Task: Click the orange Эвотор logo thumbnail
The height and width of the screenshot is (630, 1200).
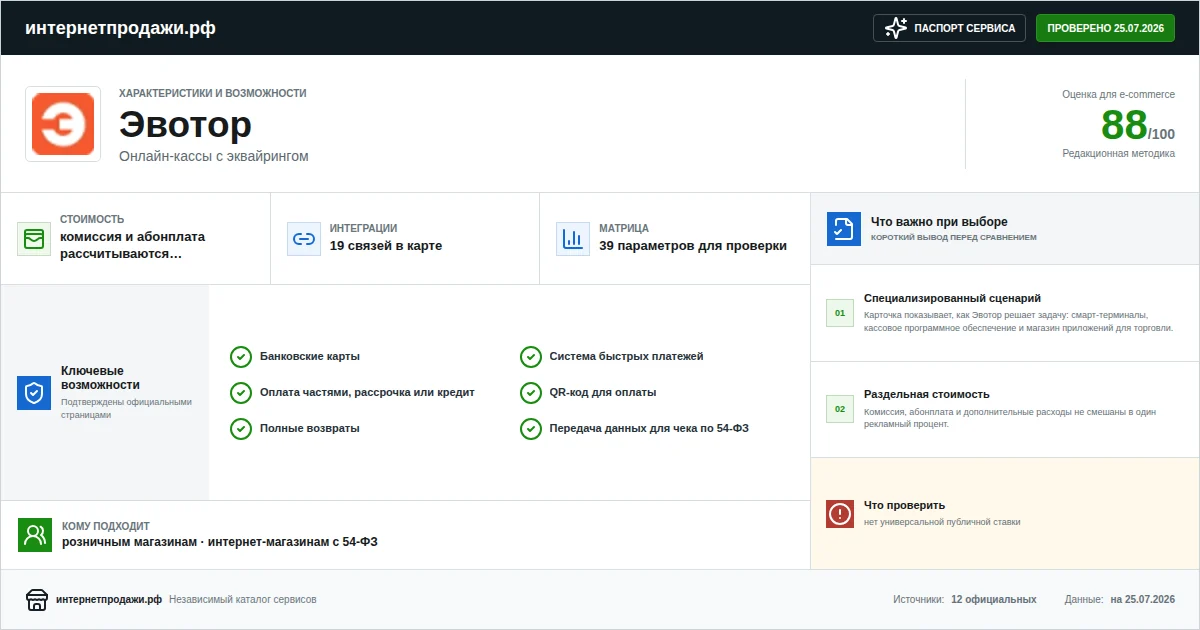Action: click(63, 124)
